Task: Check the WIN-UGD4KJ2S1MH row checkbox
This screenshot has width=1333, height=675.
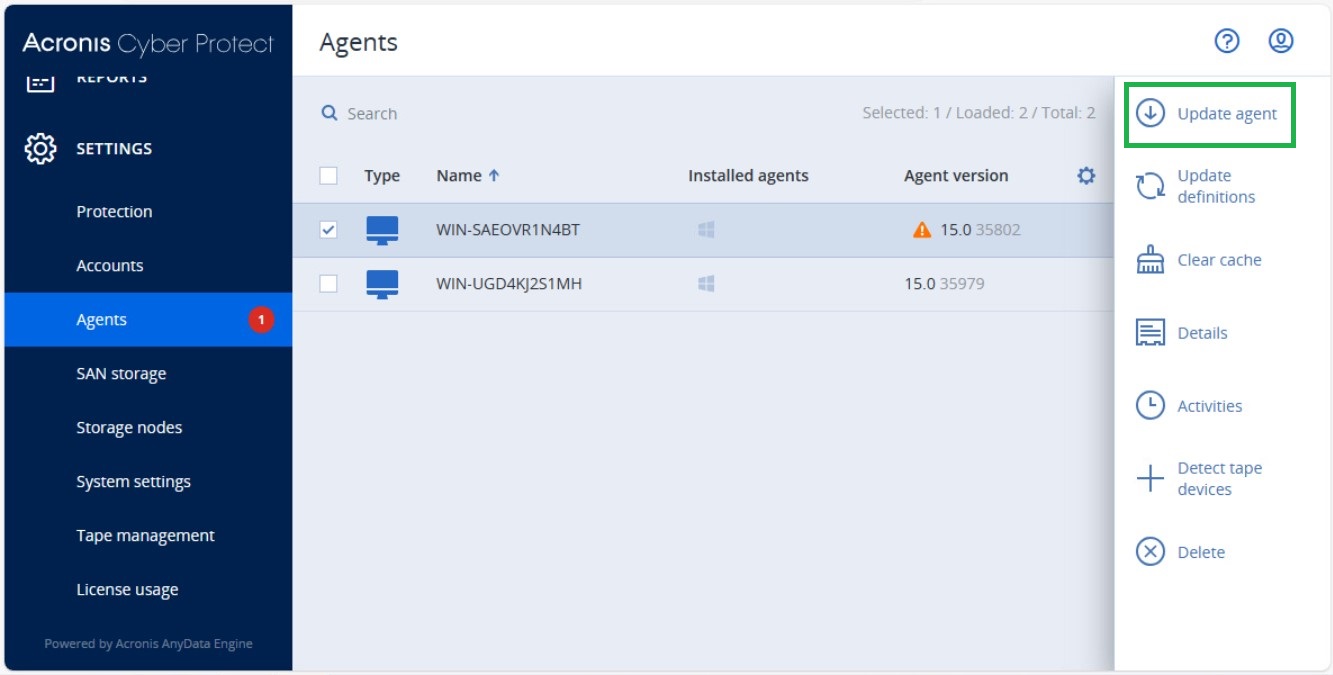Action: (x=326, y=283)
